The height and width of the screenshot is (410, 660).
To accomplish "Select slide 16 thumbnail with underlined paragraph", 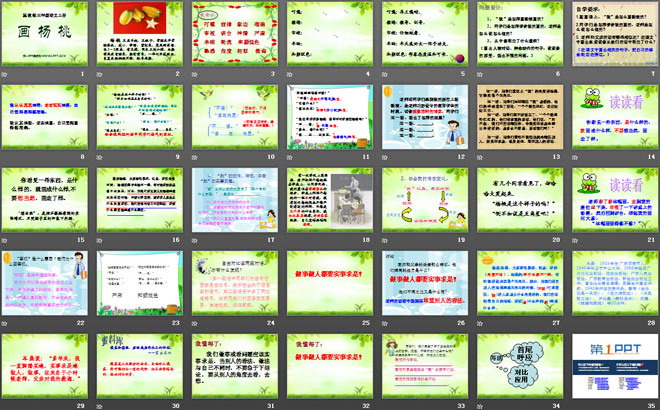I will (x=140, y=200).
